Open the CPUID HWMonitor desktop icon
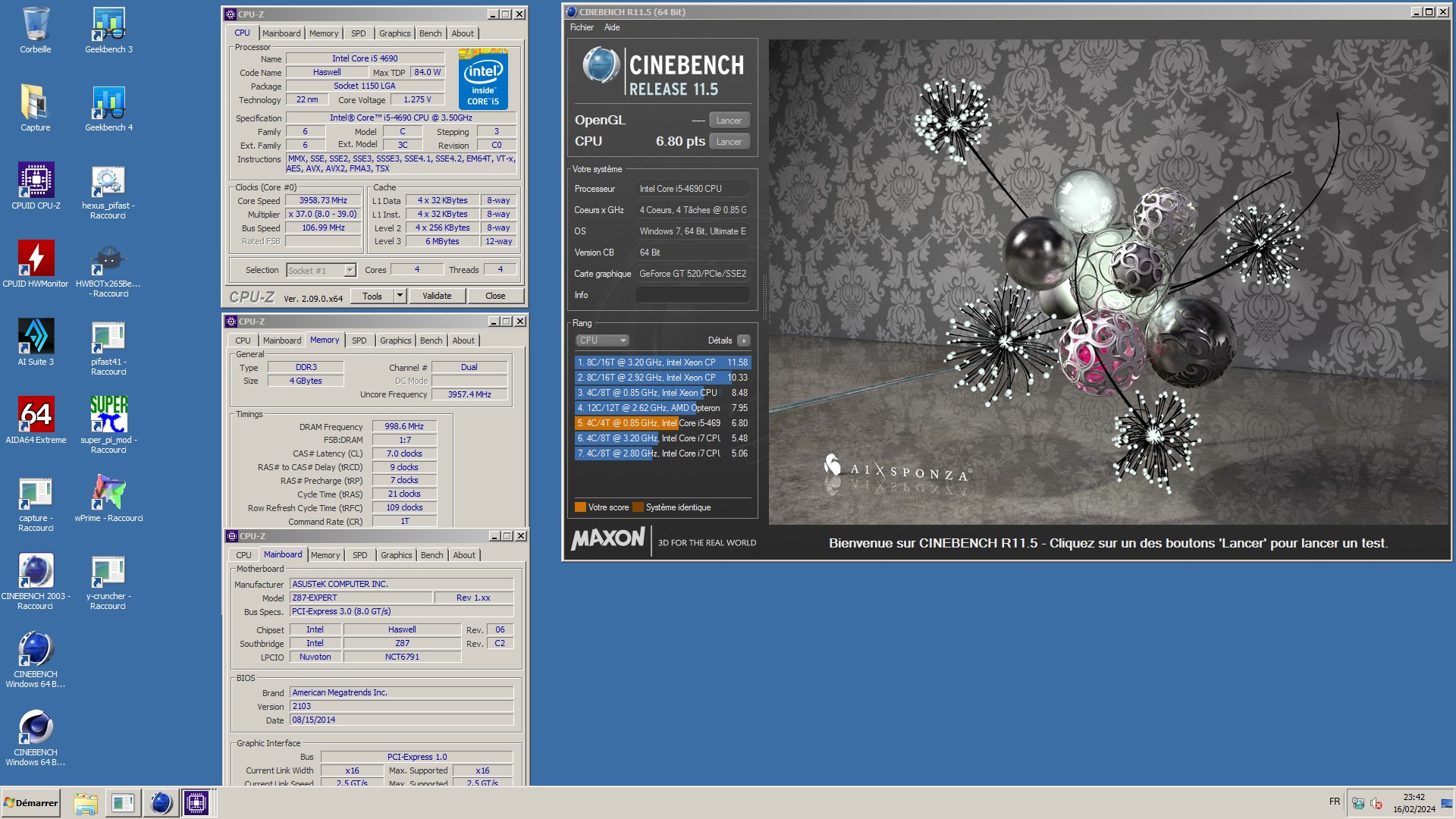The height and width of the screenshot is (819, 1456). (x=36, y=265)
